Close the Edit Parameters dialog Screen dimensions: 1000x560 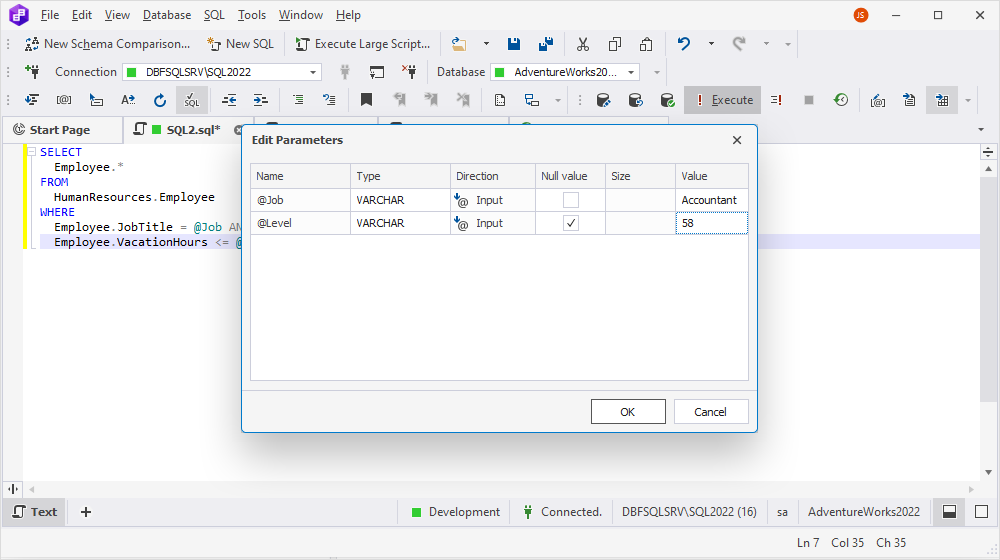coord(737,140)
